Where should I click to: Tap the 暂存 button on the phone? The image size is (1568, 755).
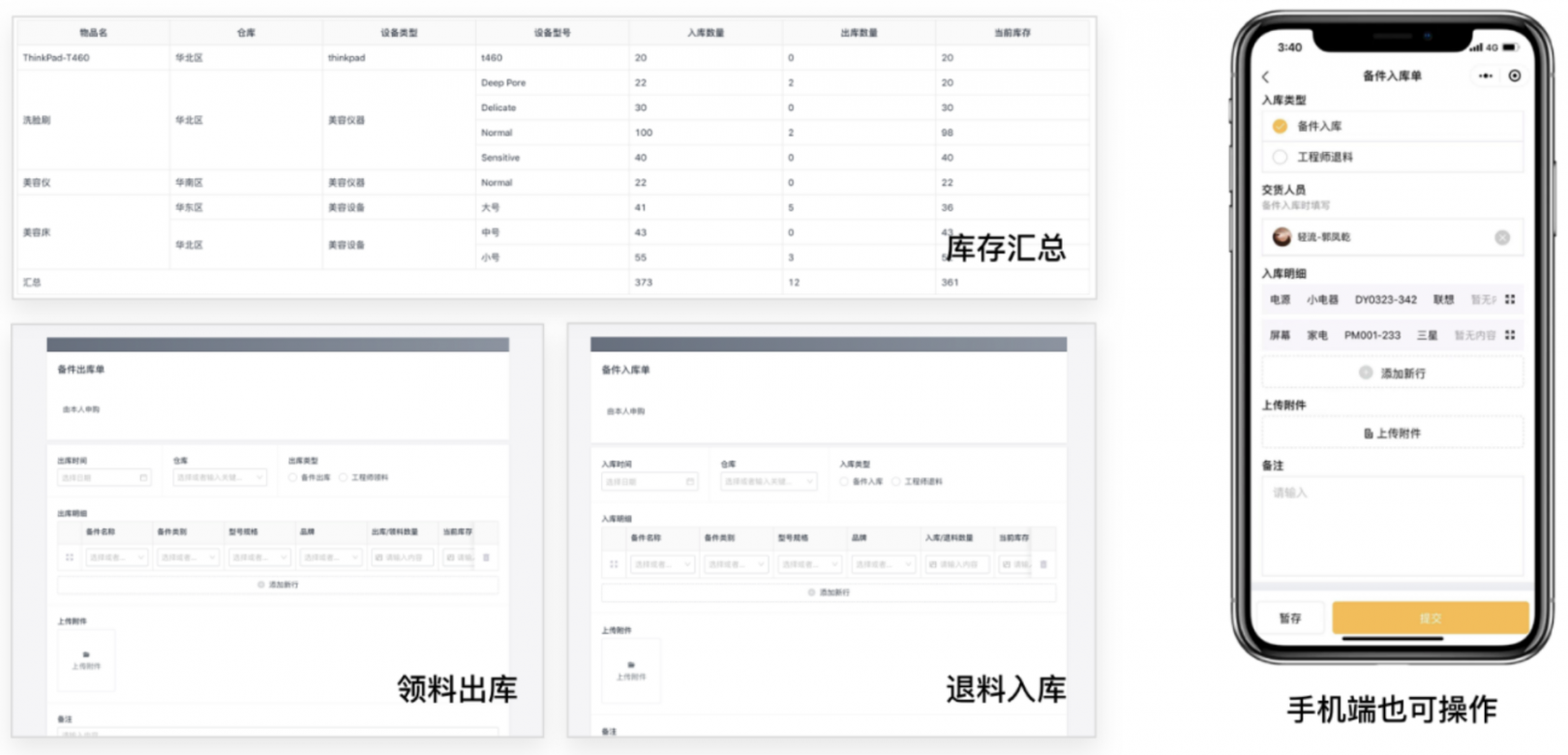(x=1290, y=618)
